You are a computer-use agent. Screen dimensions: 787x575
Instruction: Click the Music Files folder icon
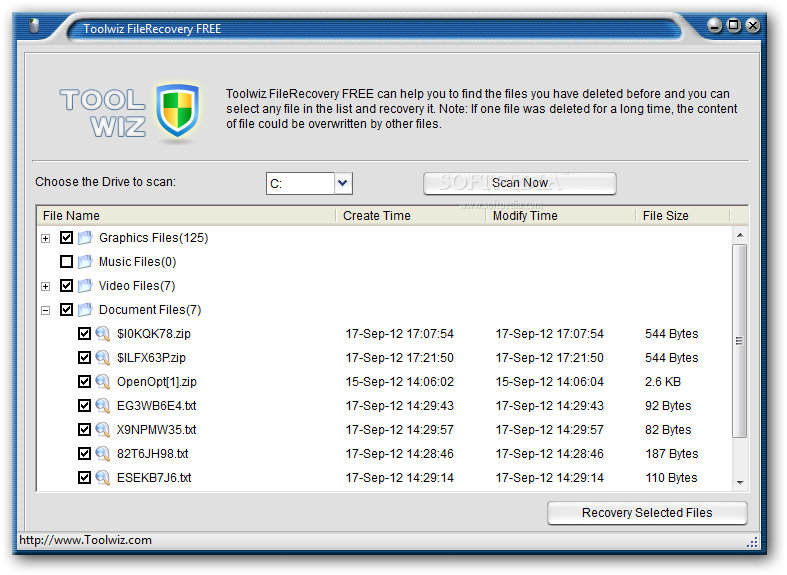[x=86, y=261]
